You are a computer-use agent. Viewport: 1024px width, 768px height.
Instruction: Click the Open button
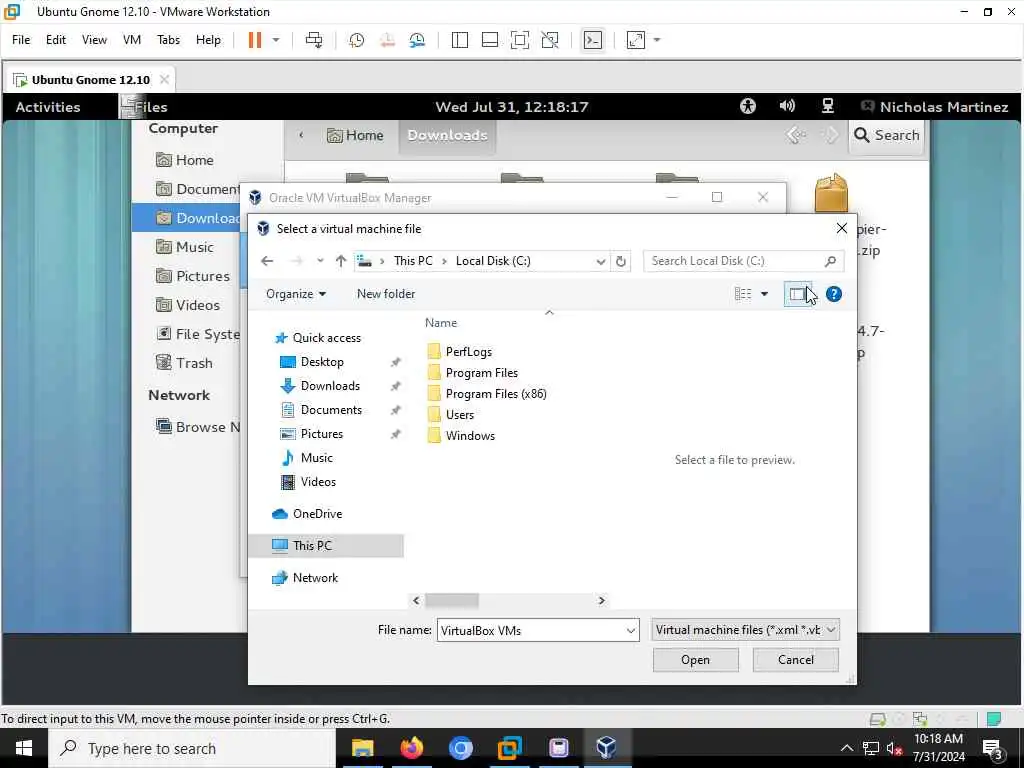pos(696,660)
